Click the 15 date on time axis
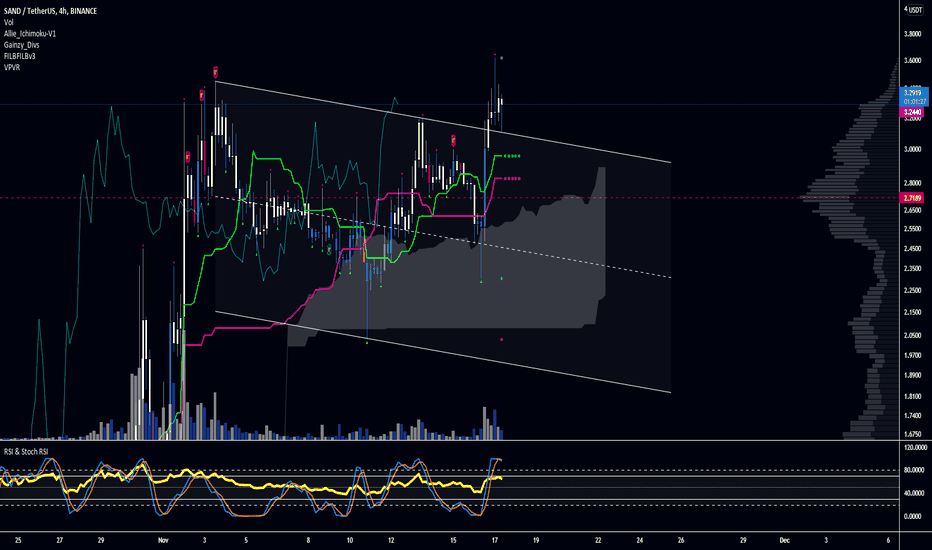The width and height of the screenshot is (932, 550). point(453,540)
